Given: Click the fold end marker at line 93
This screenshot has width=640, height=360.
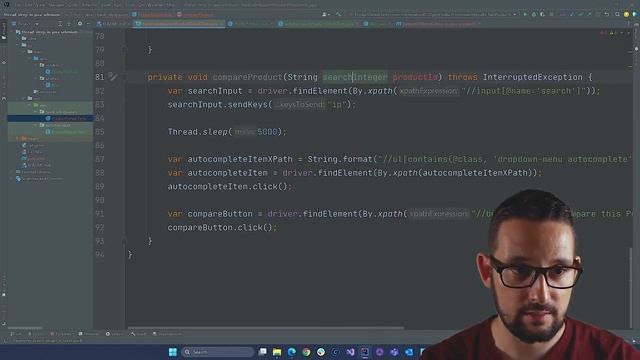Looking at the screenshot, I should 124,241.
